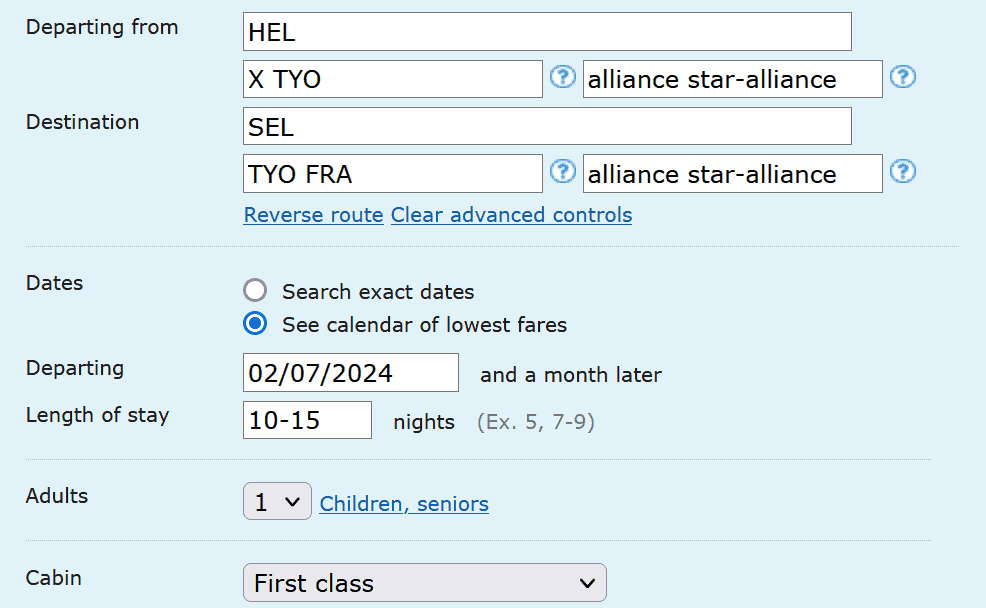The width and height of the screenshot is (986, 608).
Task: Expand the Cabin First class dropdown
Action: 424,583
